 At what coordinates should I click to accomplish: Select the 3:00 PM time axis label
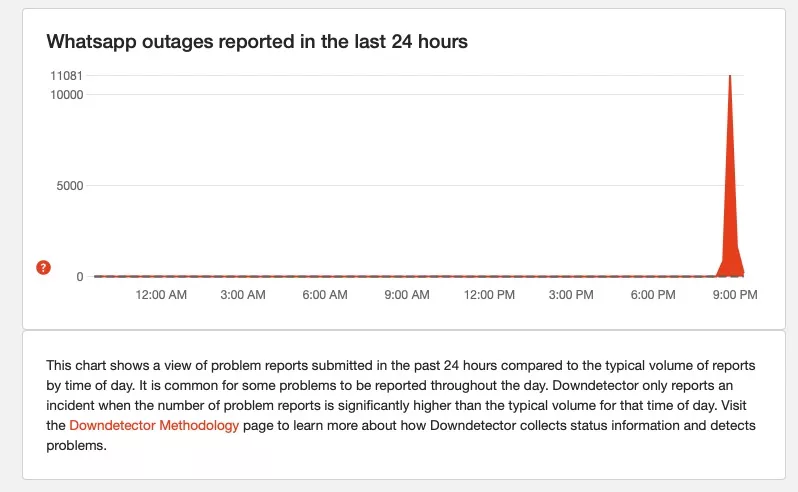pyautogui.click(x=571, y=295)
